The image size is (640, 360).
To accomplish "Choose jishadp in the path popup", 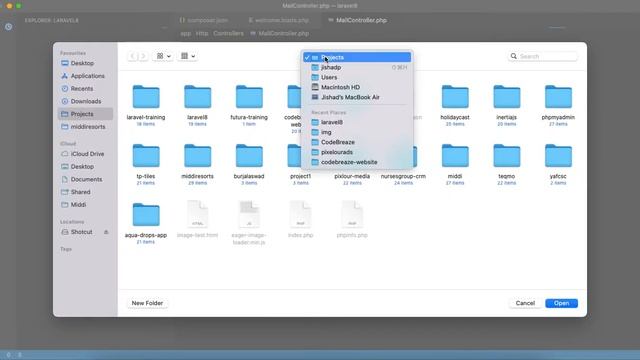I will [357, 67].
